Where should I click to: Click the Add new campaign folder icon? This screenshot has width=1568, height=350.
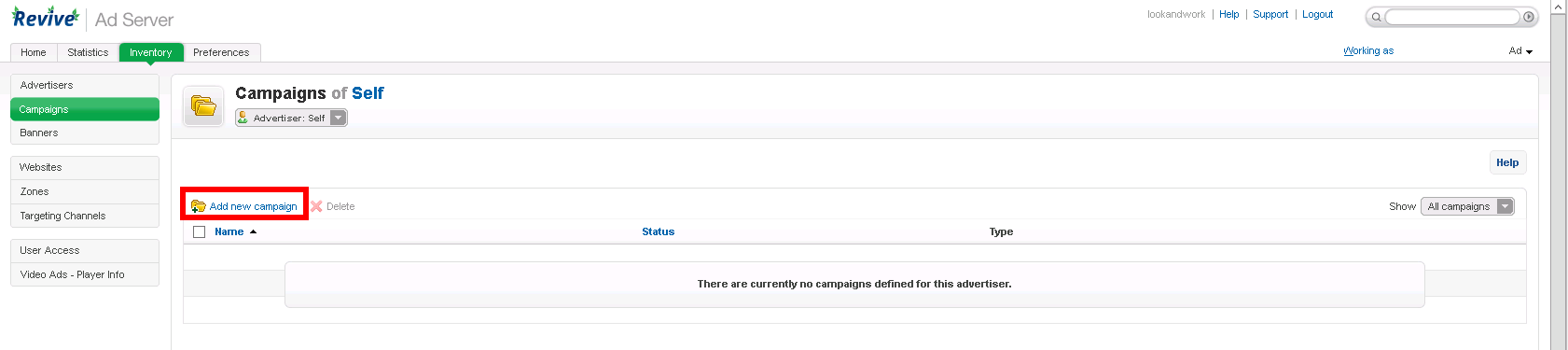pos(198,206)
